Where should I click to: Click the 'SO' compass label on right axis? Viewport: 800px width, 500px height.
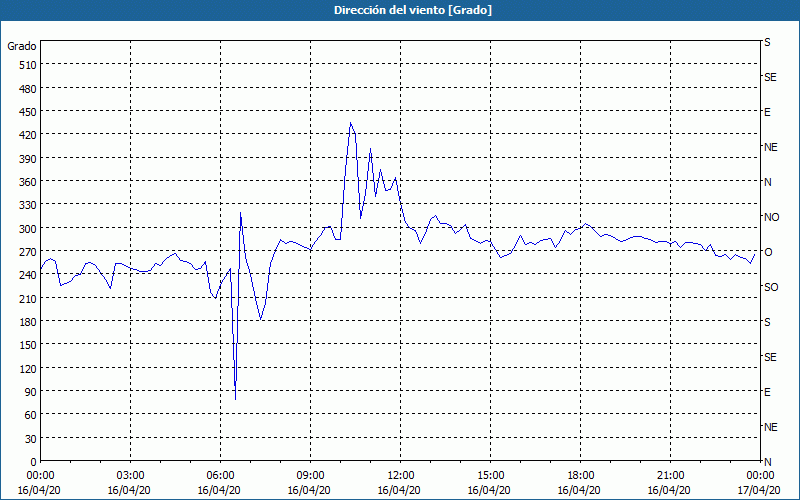click(771, 287)
